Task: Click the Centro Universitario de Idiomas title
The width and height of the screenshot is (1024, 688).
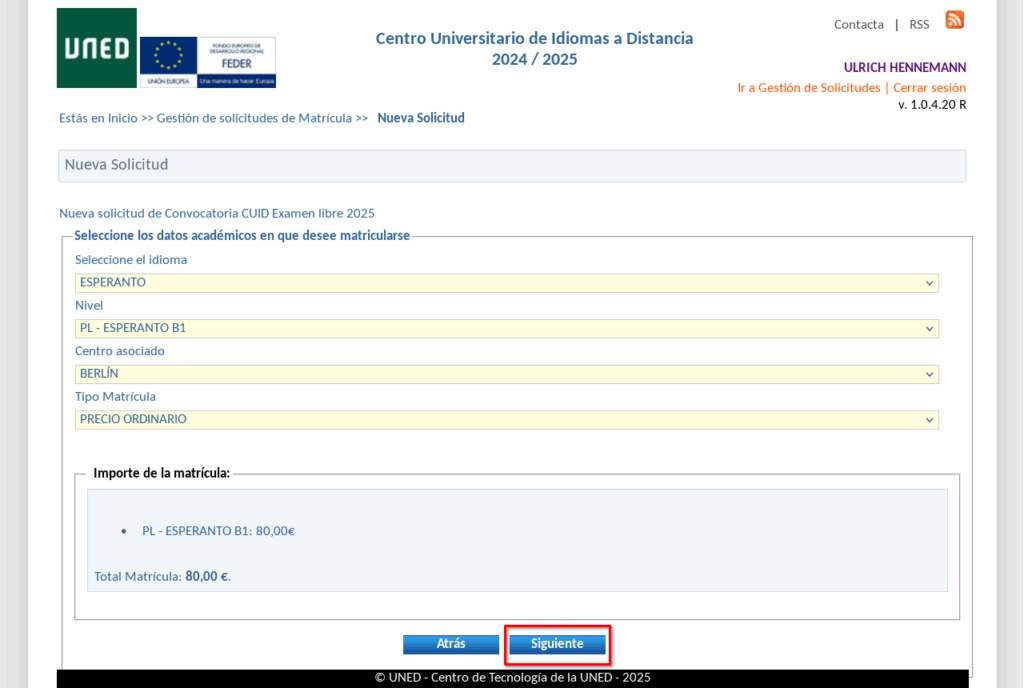Action: 534,38
